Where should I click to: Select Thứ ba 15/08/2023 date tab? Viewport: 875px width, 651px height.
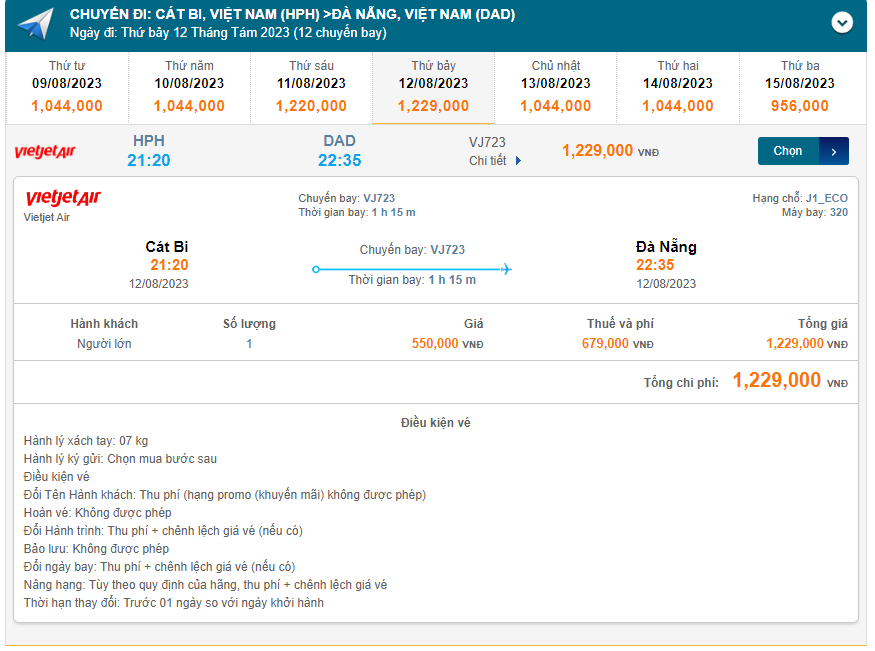click(x=799, y=86)
